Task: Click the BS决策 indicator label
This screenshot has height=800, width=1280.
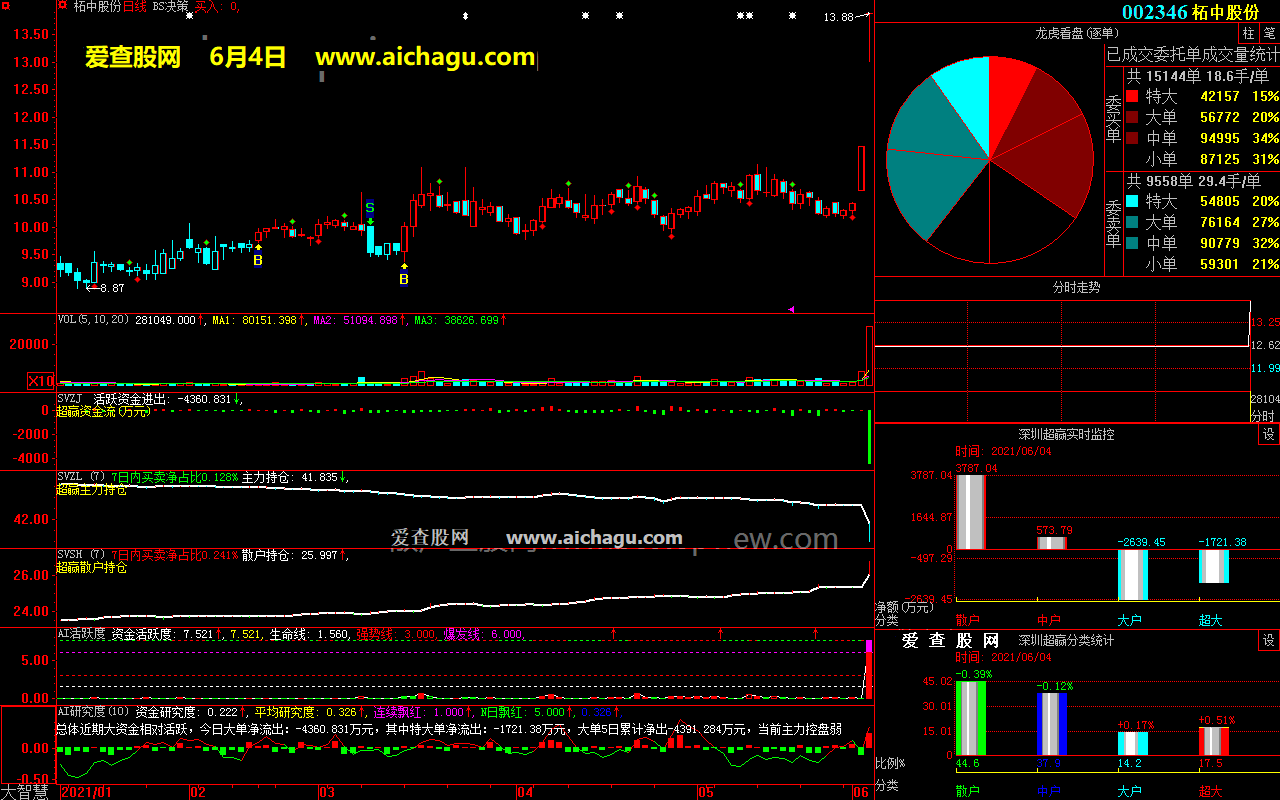Action: point(170,6)
